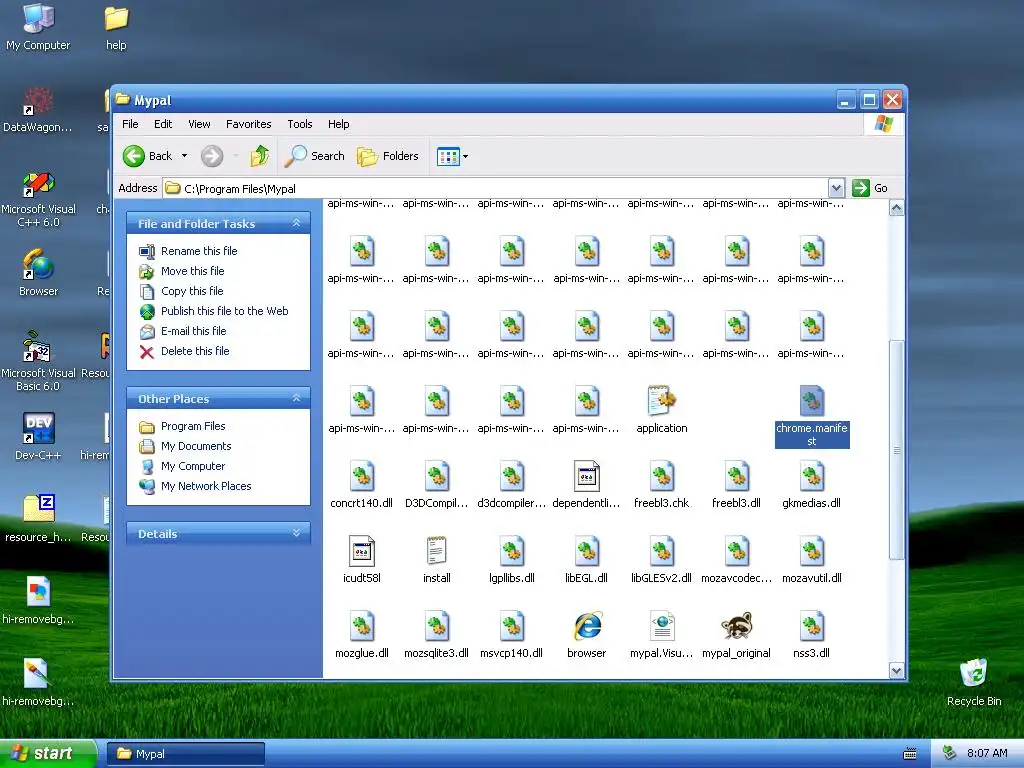Click Rename this file
Screen dimensions: 1024x768
pyautogui.click(x=199, y=251)
